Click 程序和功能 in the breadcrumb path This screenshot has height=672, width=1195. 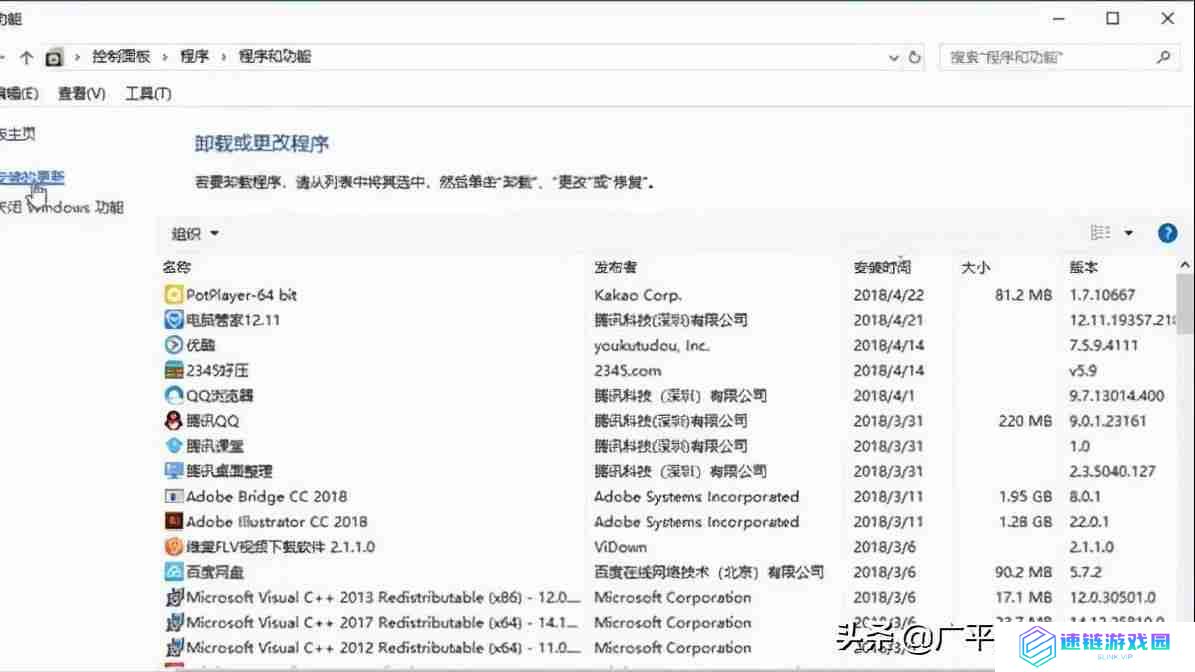(274, 56)
